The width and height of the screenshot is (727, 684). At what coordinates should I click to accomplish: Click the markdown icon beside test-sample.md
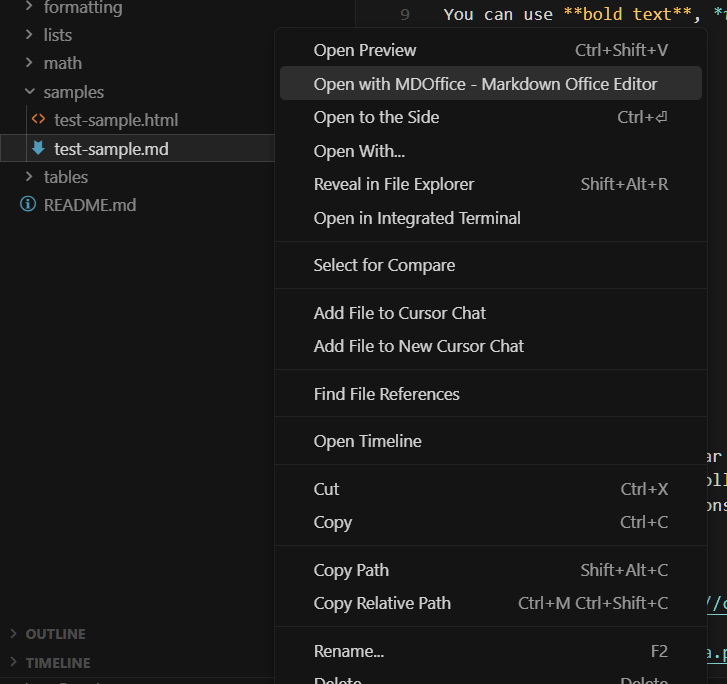point(38,148)
